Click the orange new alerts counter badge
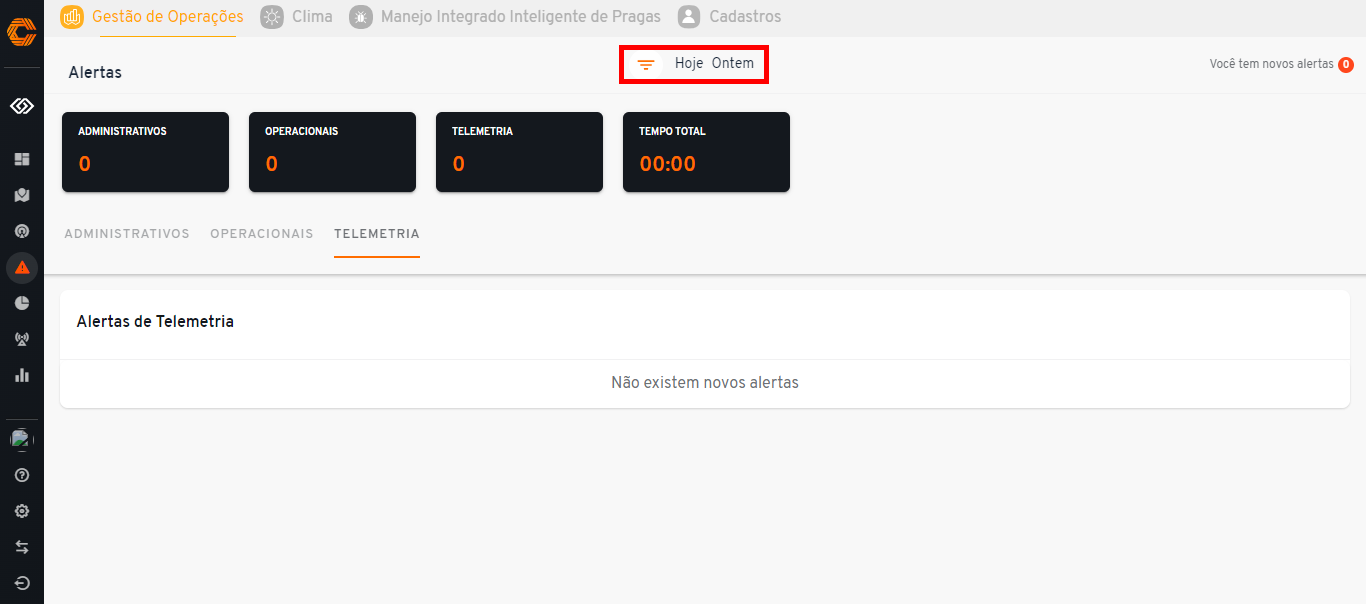Screen dimensions: 1366x604 pos(1346,65)
